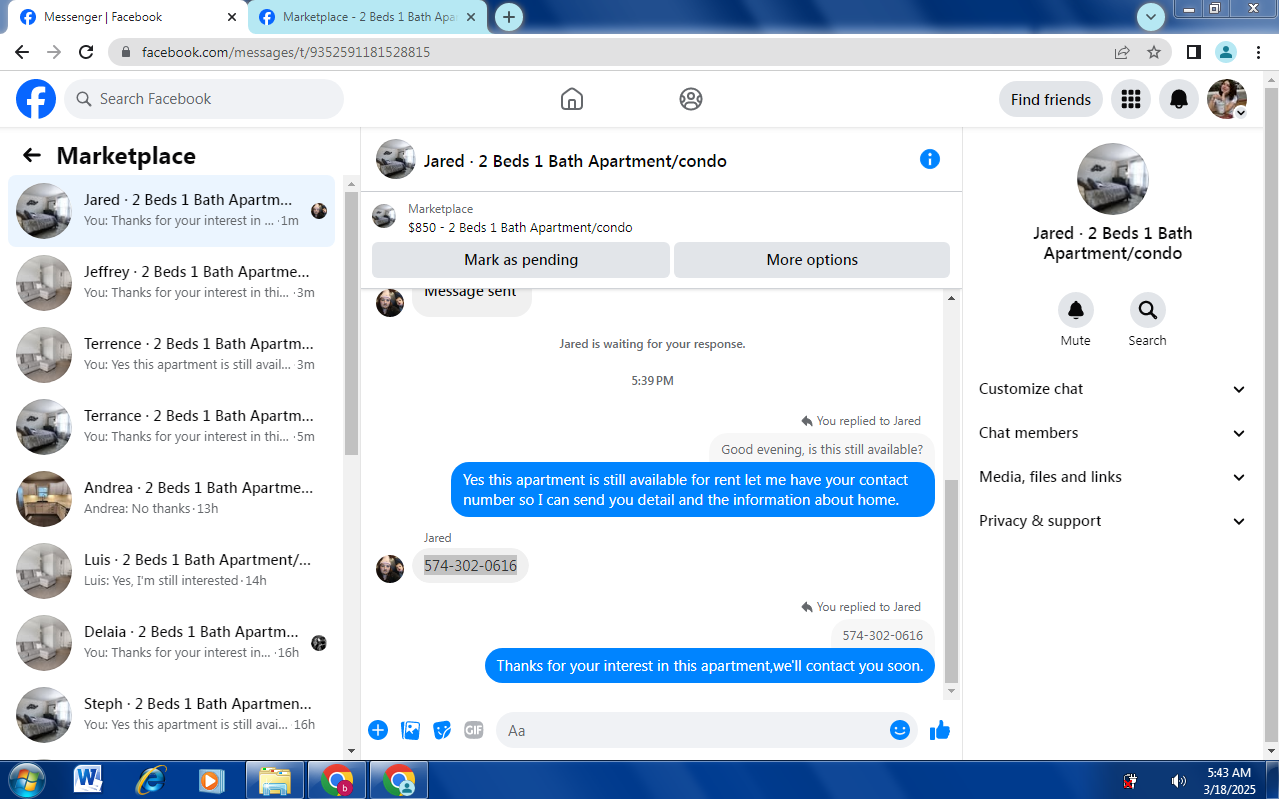Open Jared conversation in list
Image resolution: width=1279 pixels, height=799 pixels.
(171, 210)
